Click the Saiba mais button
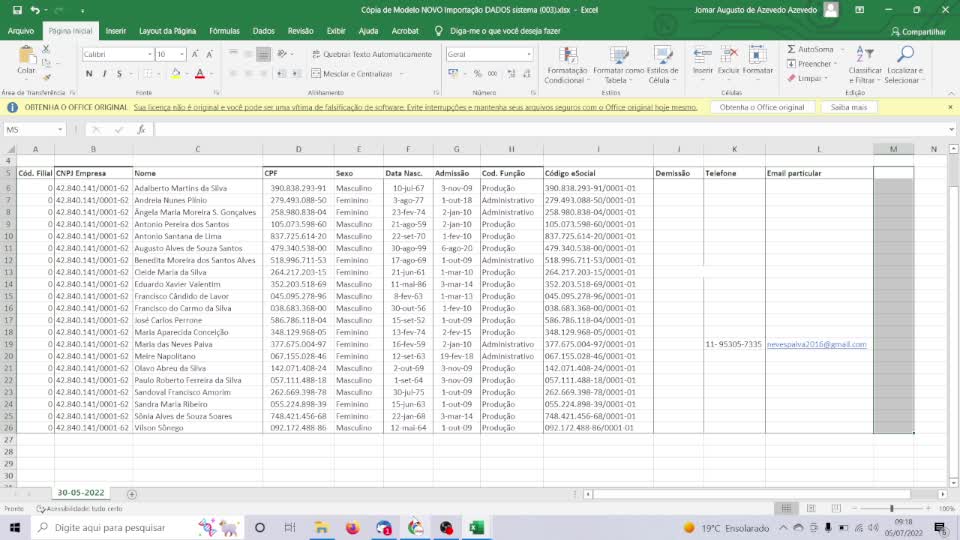960x540 pixels. [x=849, y=107]
